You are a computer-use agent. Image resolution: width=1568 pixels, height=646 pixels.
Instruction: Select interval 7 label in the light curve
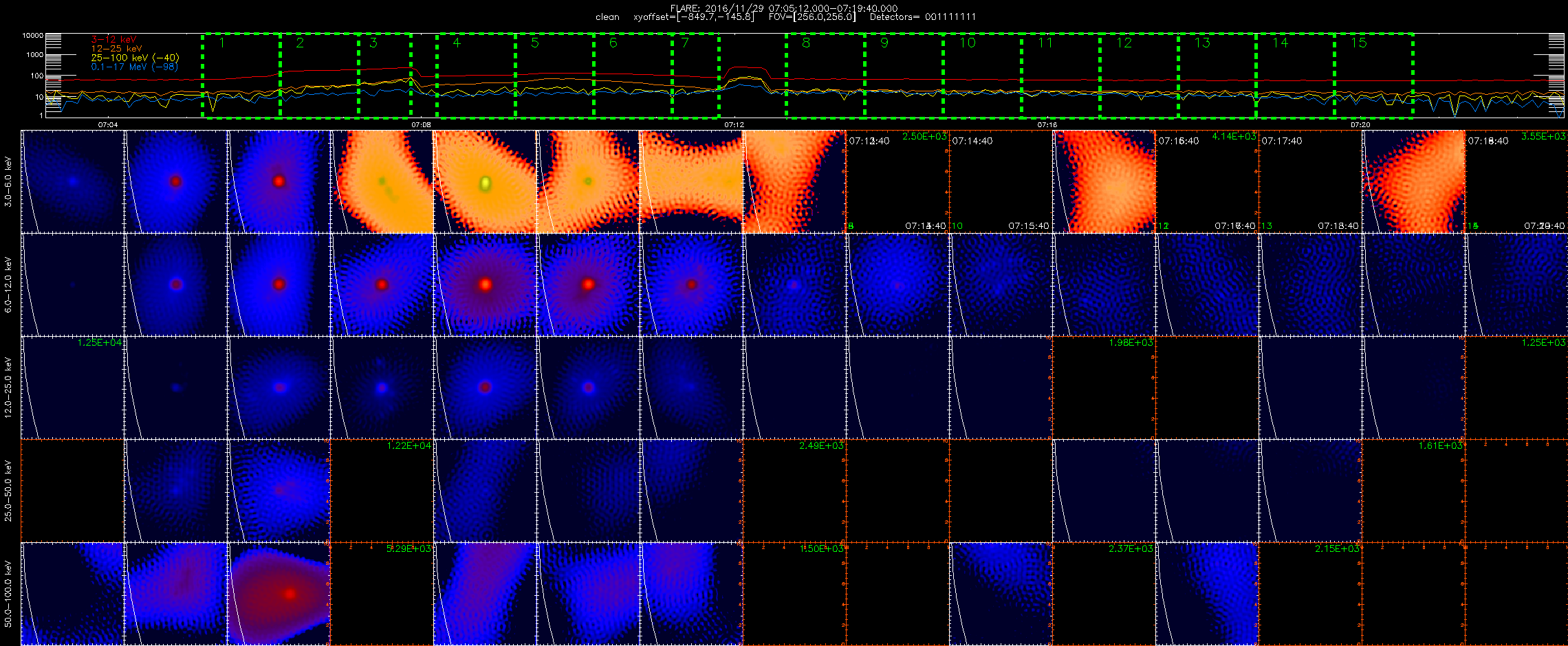[685, 43]
